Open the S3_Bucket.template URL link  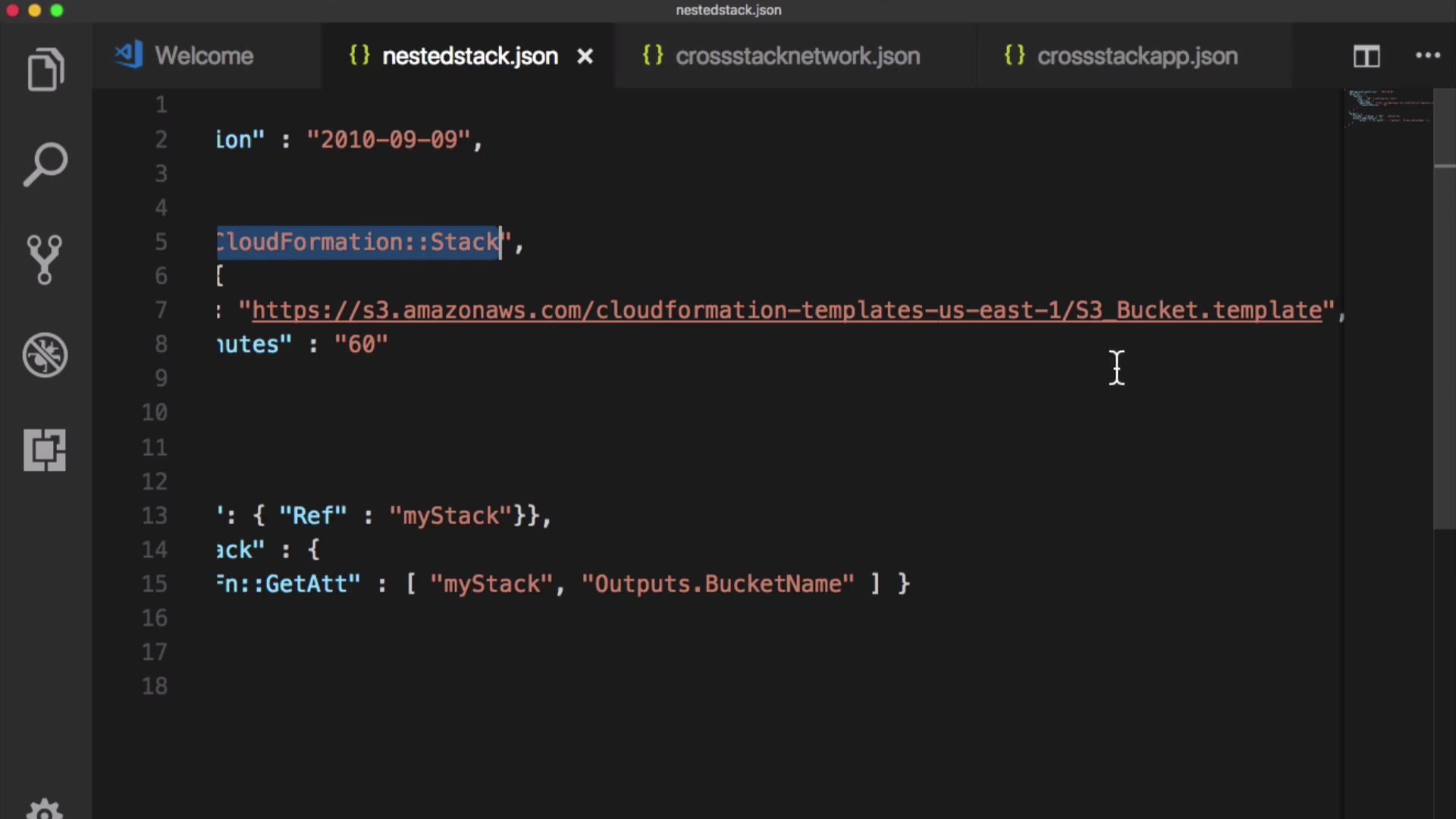pyautogui.click(x=786, y=310)
